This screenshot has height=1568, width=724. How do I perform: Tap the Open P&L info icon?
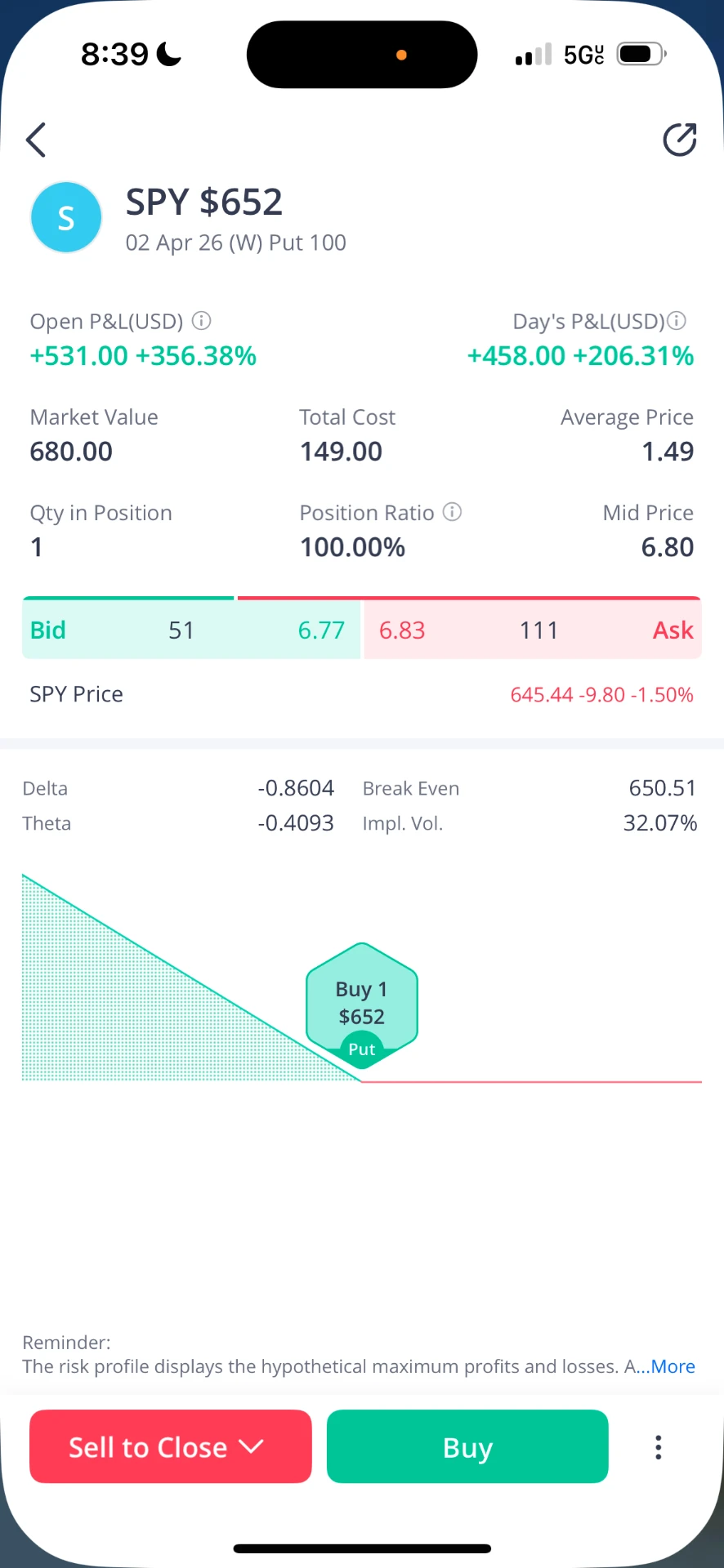coord(201,321)
